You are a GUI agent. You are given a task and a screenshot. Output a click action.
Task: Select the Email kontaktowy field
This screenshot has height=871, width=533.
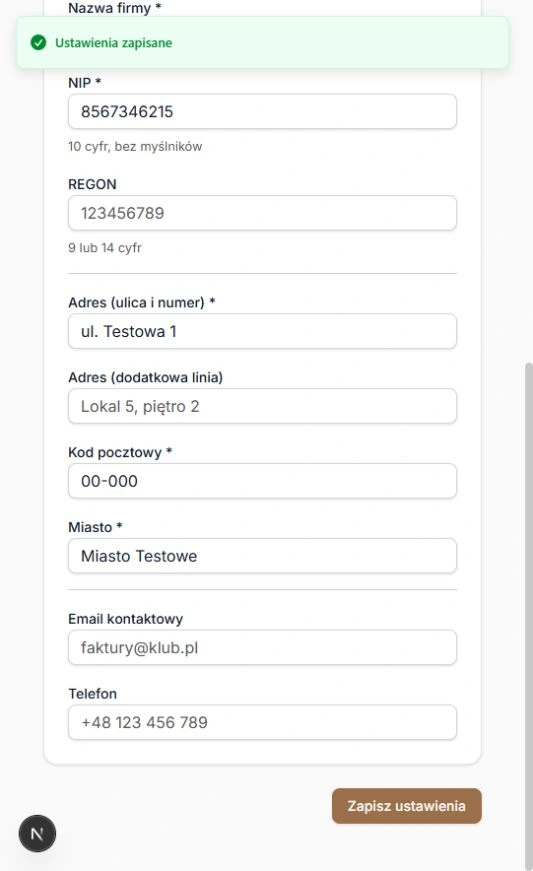262,648
